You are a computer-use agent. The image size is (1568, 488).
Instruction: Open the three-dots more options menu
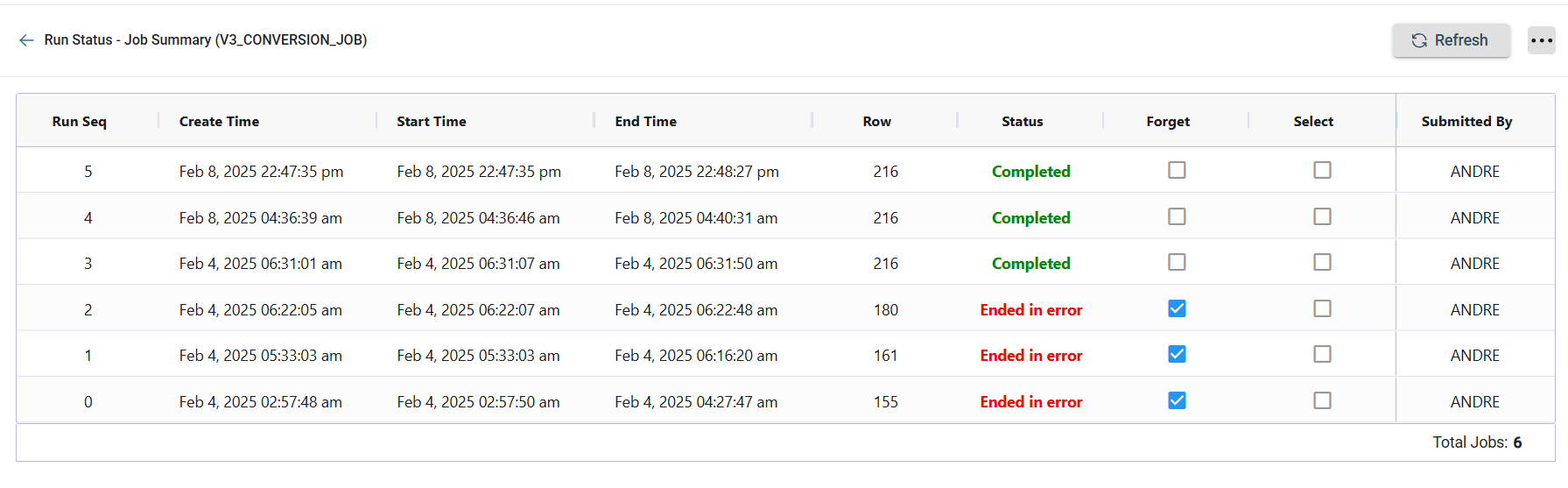pyautogui.click(x=1541, y=40)
